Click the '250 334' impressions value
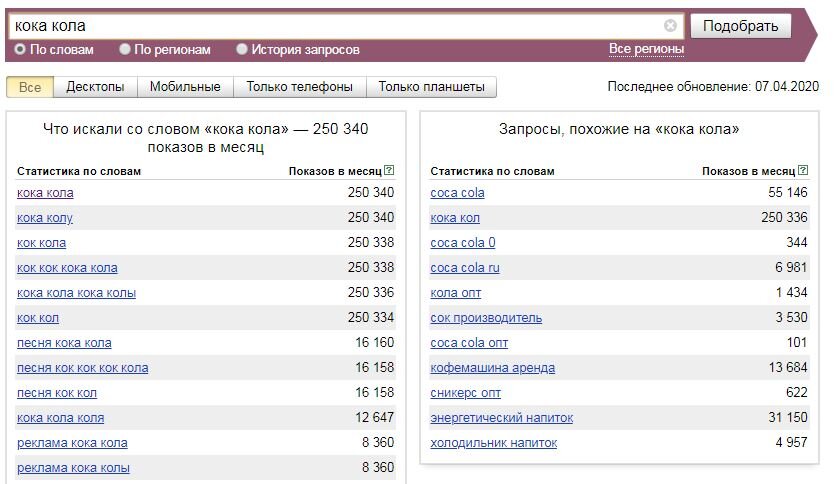This screenshot has height=484, width=839. (371, 318)
